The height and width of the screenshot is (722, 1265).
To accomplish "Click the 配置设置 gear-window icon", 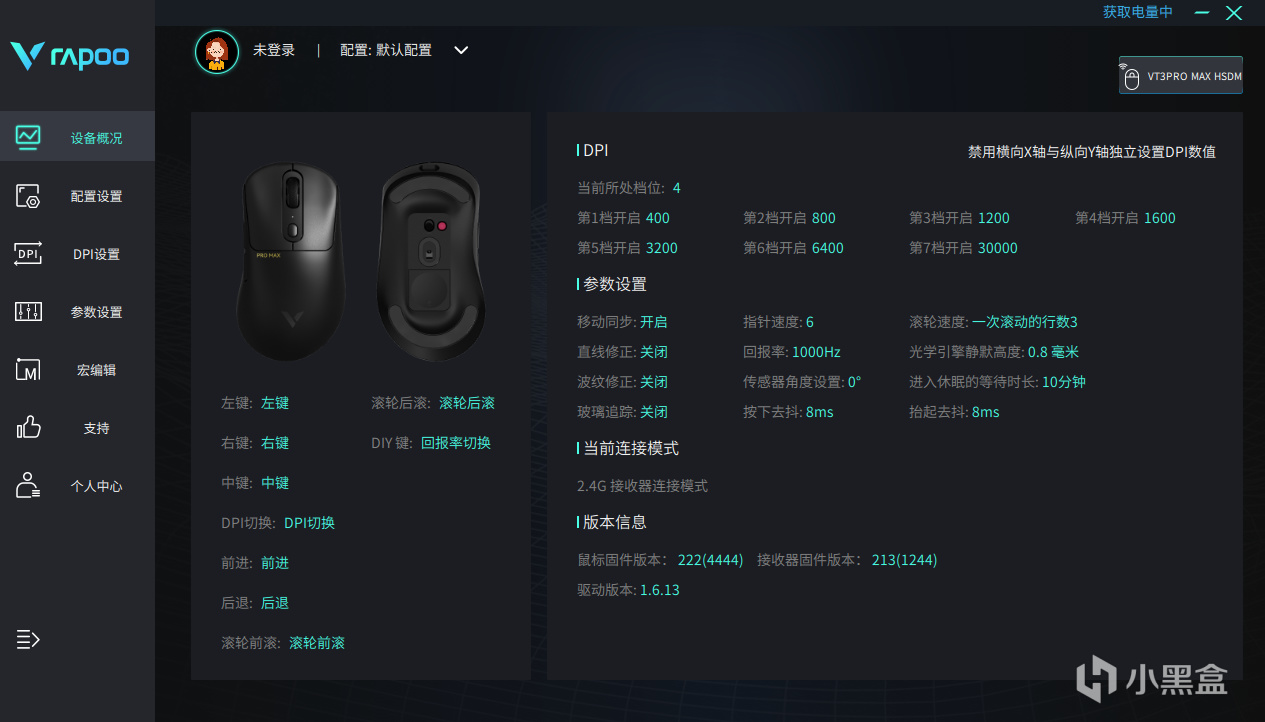I will 28,196.
